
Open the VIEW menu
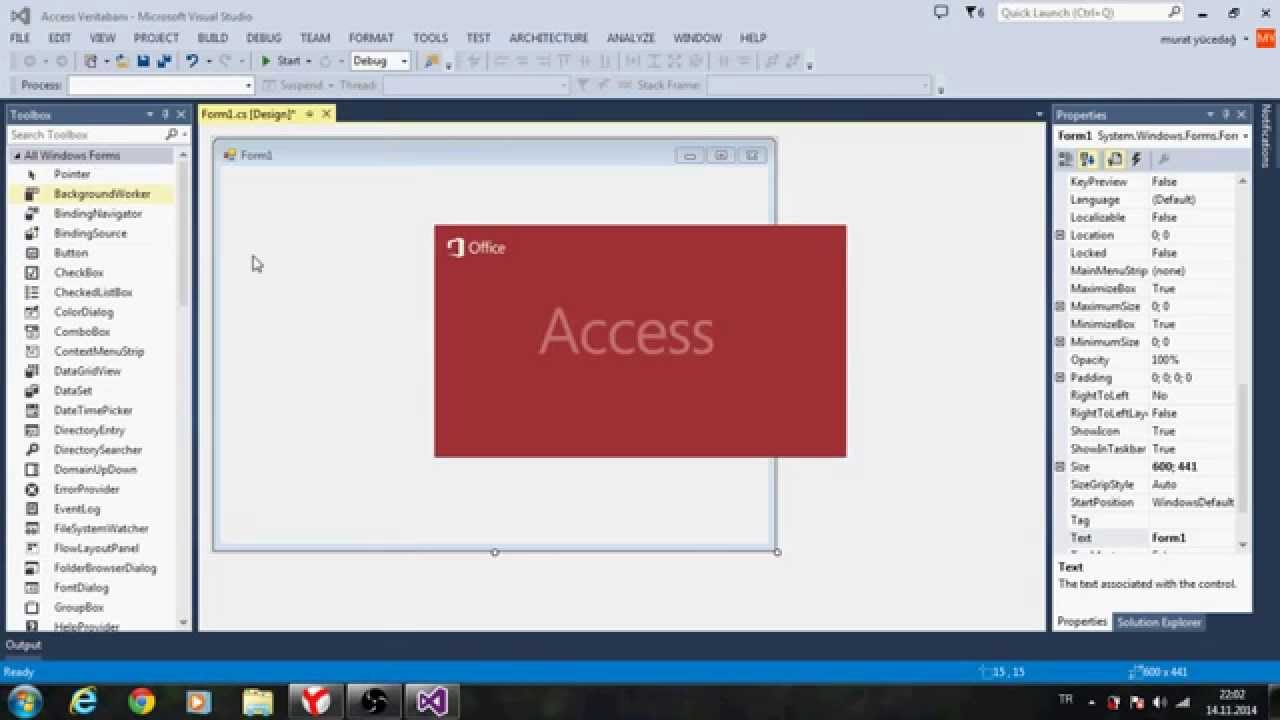tap(103, 38)
